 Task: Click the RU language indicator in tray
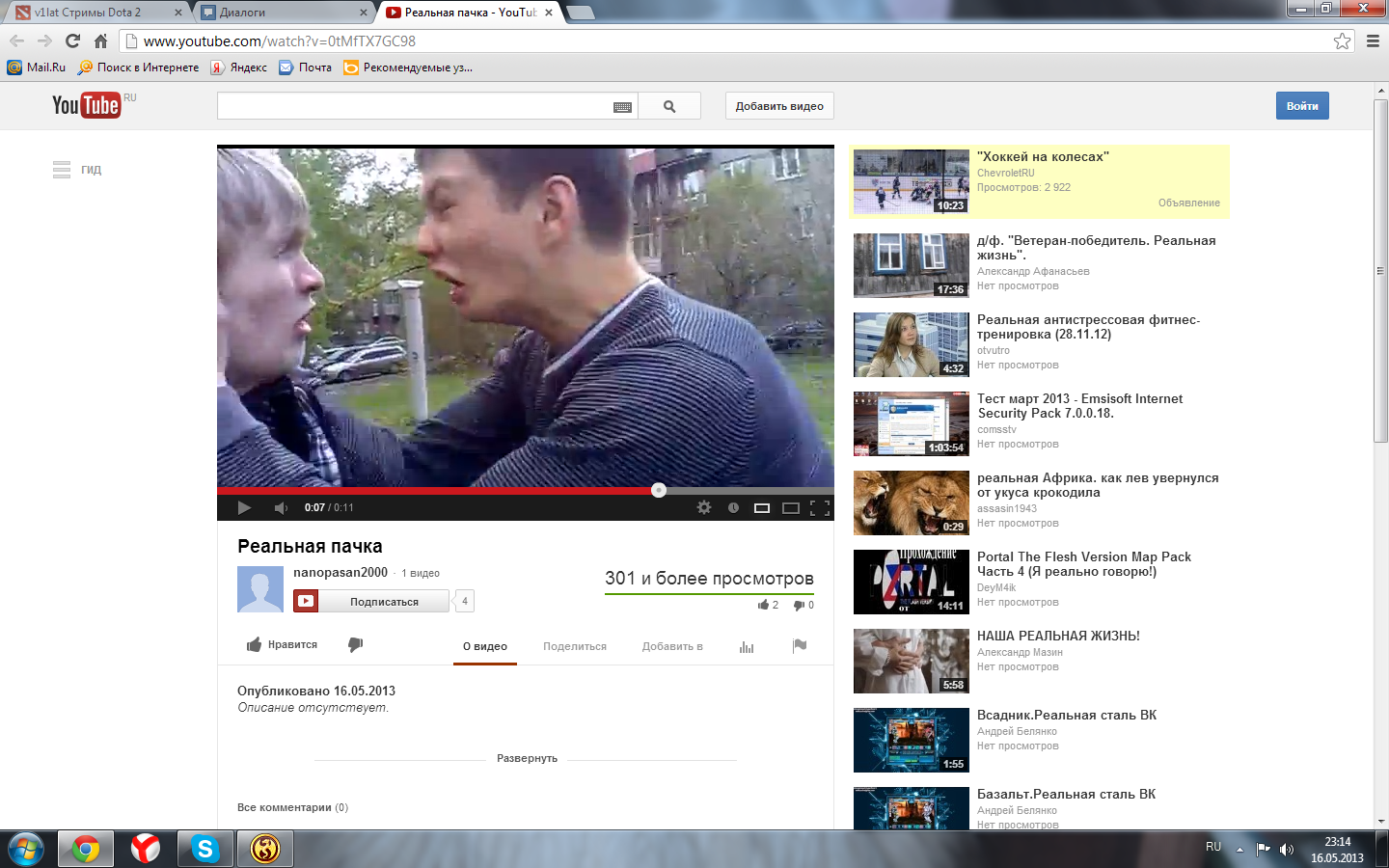point(1213,847)
